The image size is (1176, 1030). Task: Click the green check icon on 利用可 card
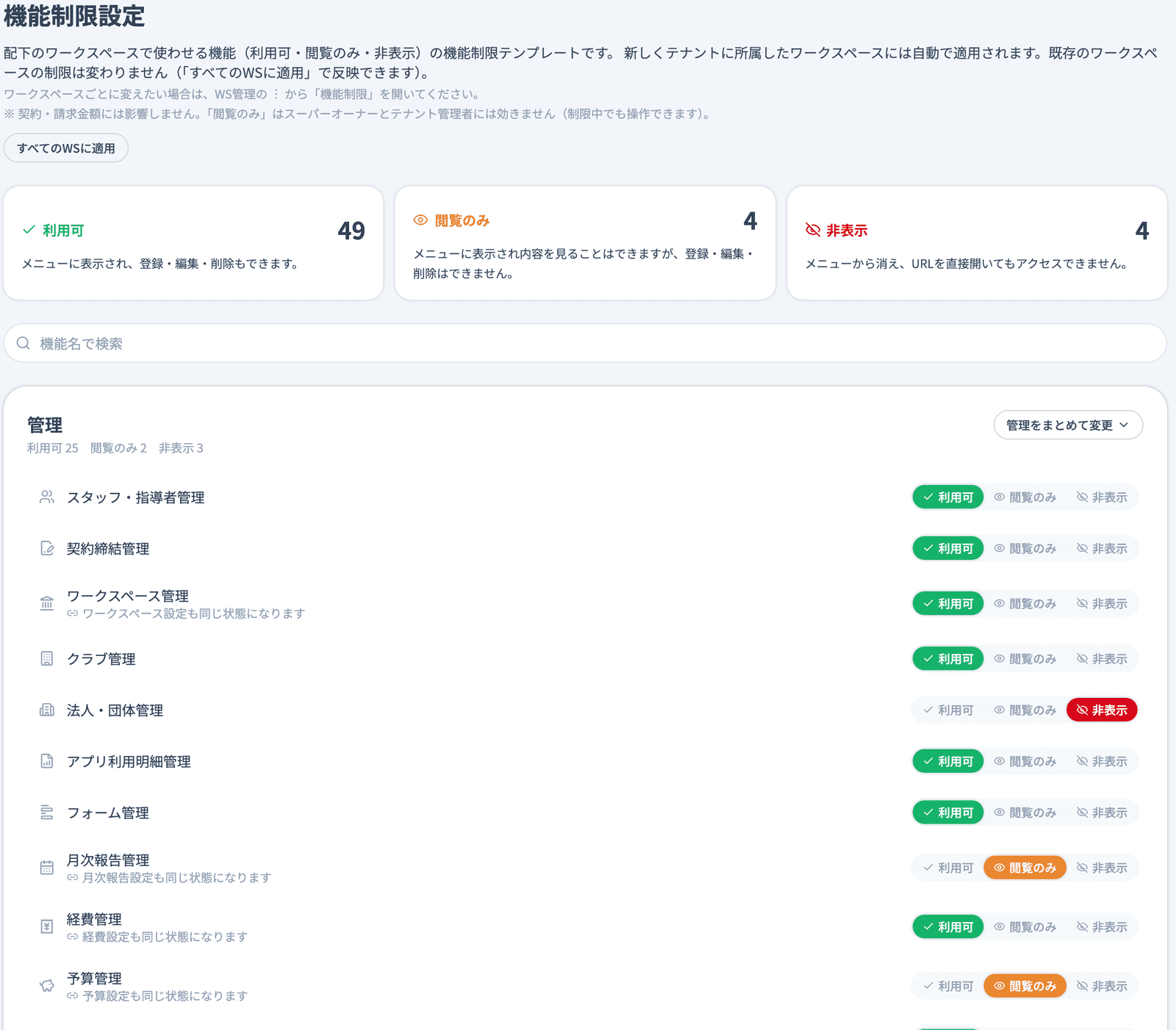tap(29, 230)
